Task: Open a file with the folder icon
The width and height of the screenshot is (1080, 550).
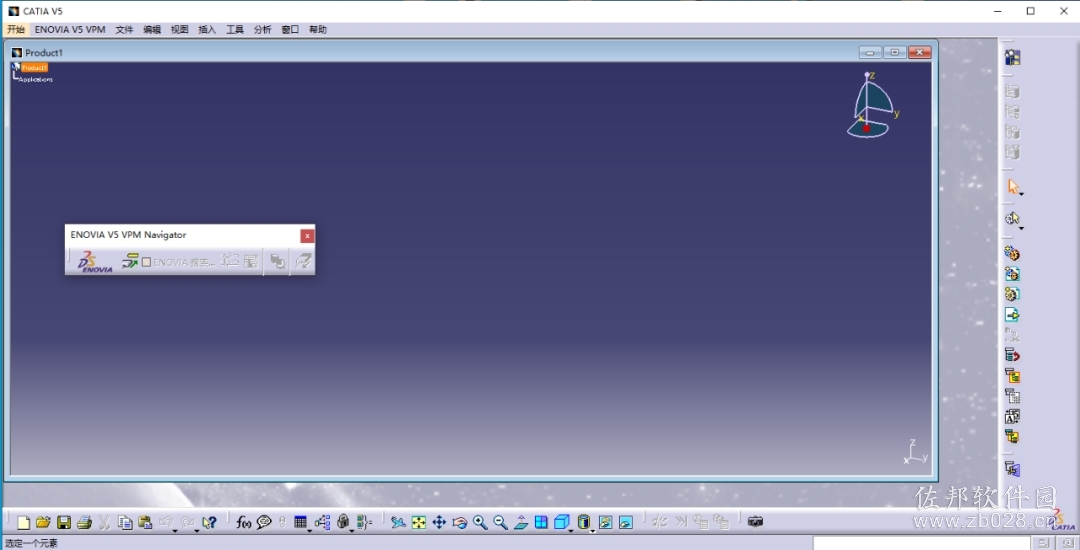Action: pos(43,522)
